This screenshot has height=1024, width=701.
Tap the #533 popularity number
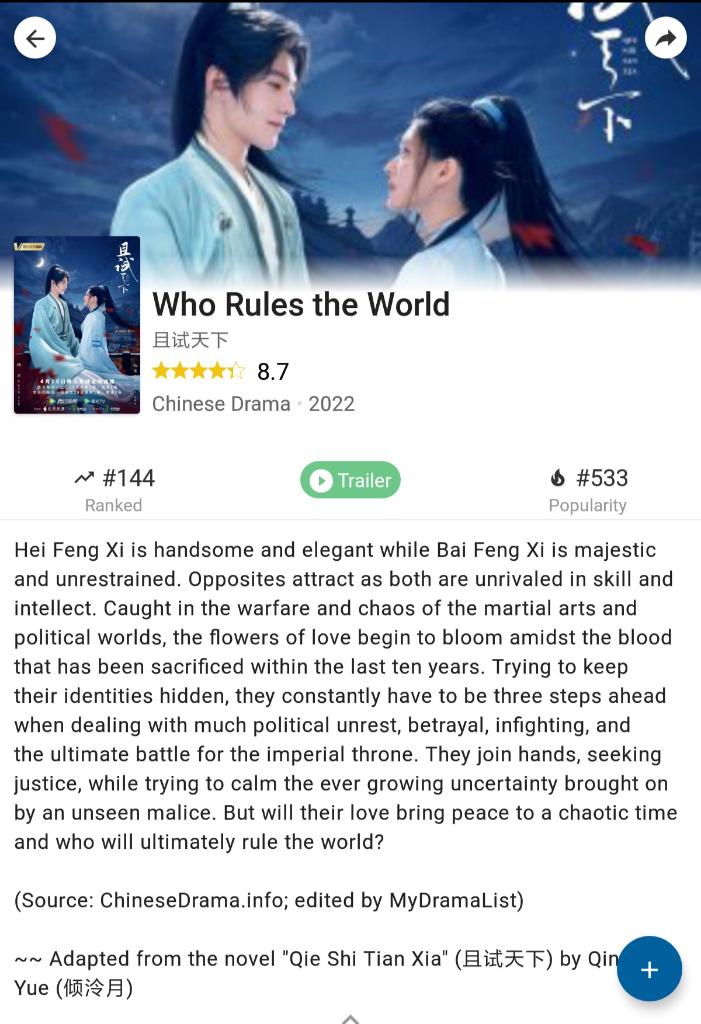[x=602, y=478]
